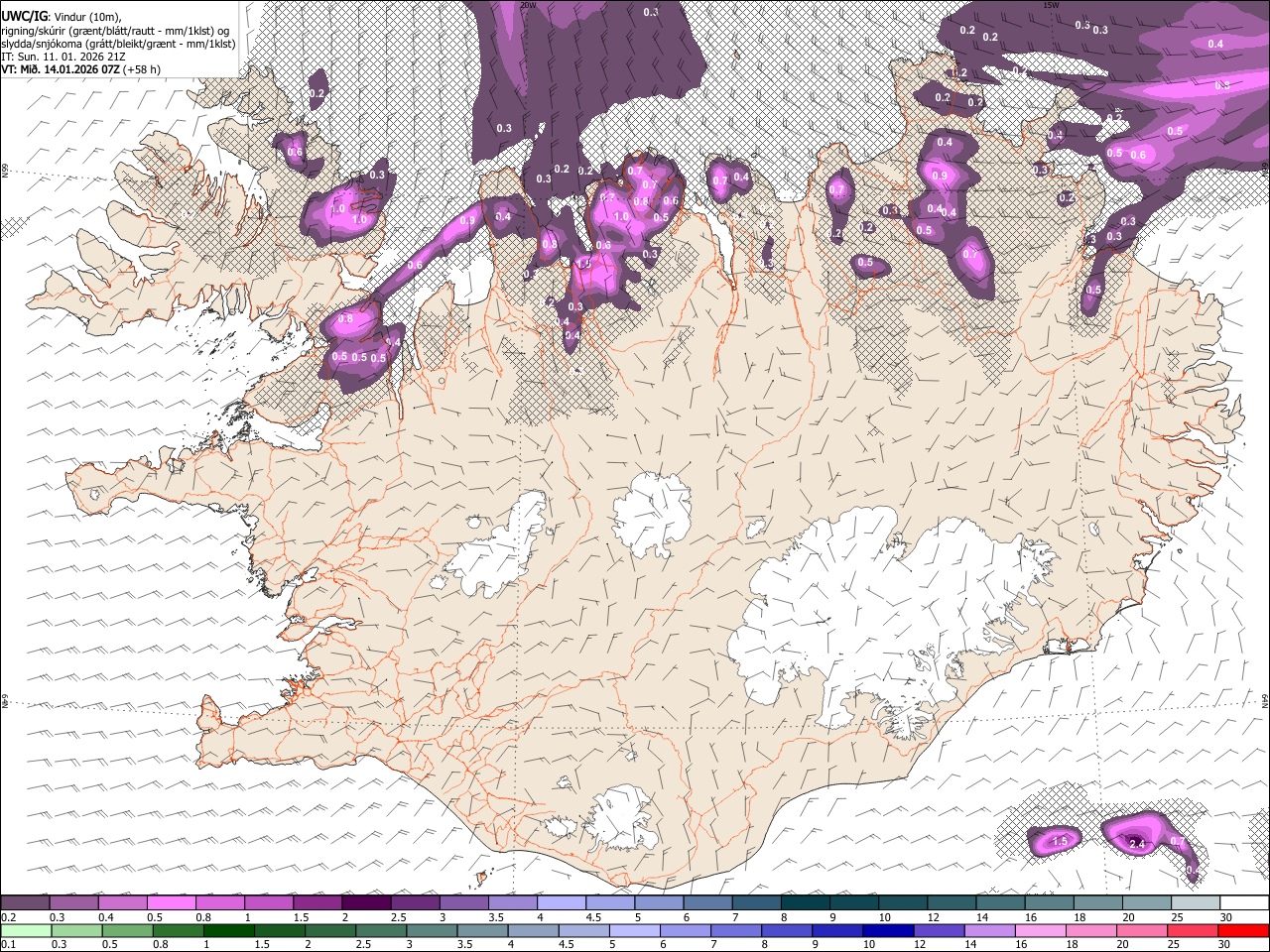Select the "0.8" label in the upper legend row
1270x952 pixels.
pos(203,917)
